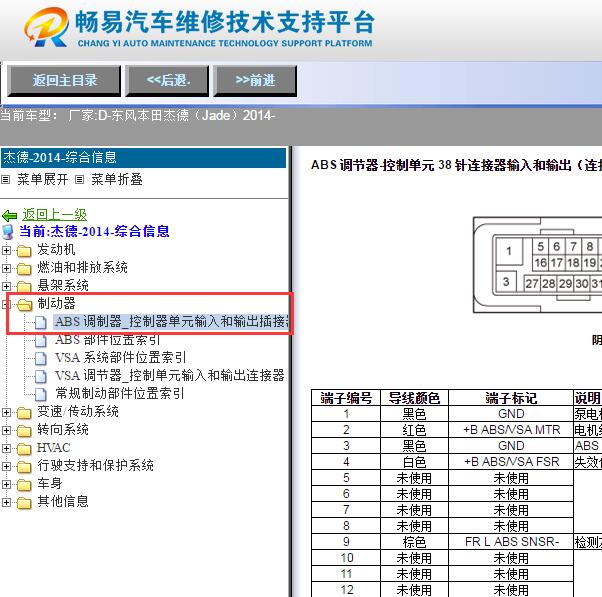Expand the 变速/传动系统 tree node

pos(6,412)
